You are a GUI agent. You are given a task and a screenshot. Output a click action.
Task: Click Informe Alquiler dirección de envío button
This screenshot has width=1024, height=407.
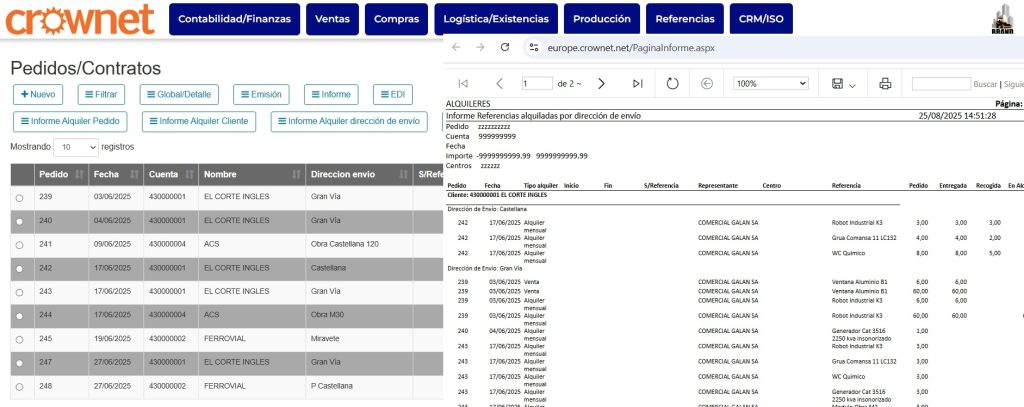coord(349,122)
